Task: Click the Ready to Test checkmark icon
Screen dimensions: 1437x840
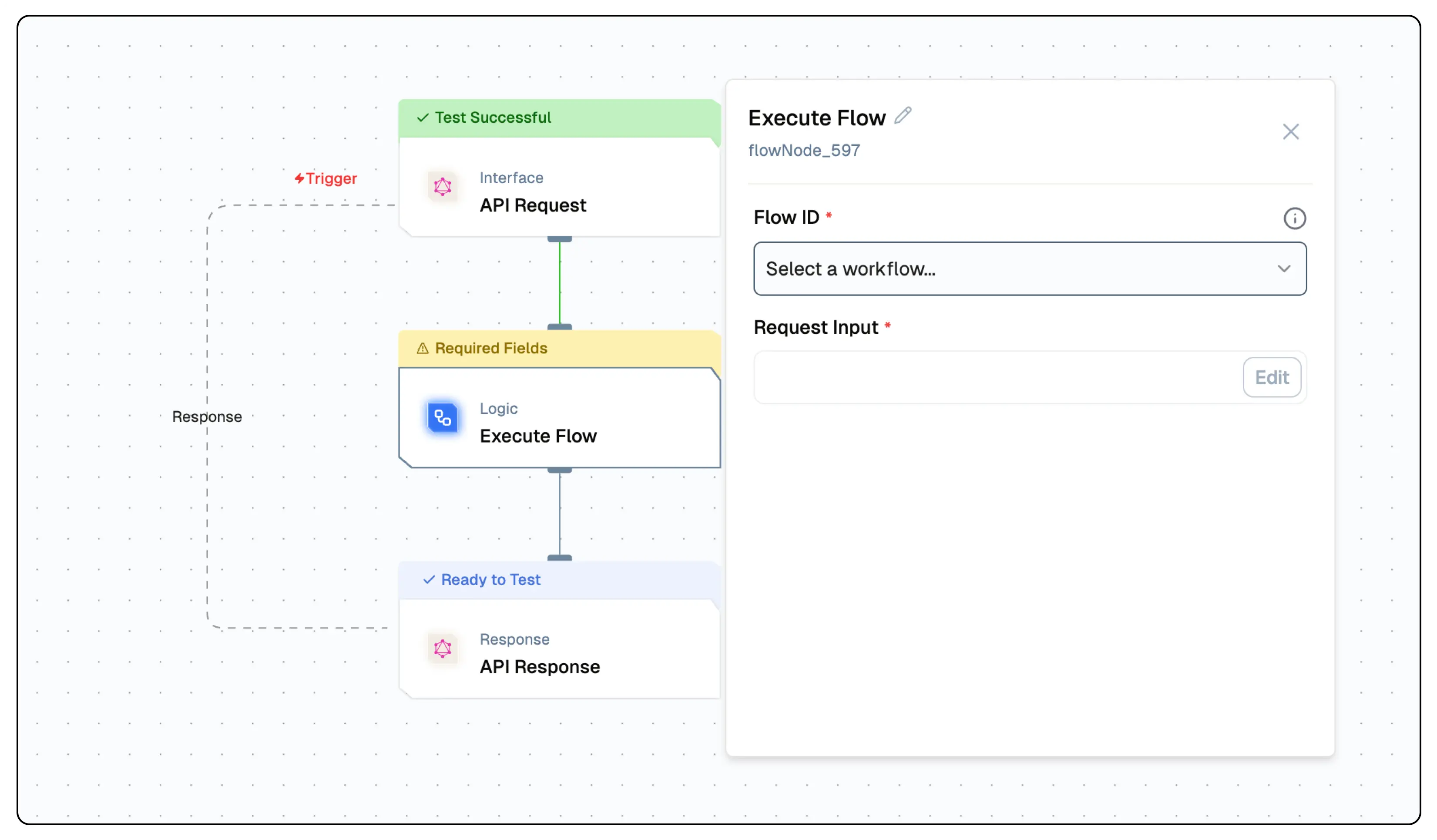Action: (x=429, y=580)
